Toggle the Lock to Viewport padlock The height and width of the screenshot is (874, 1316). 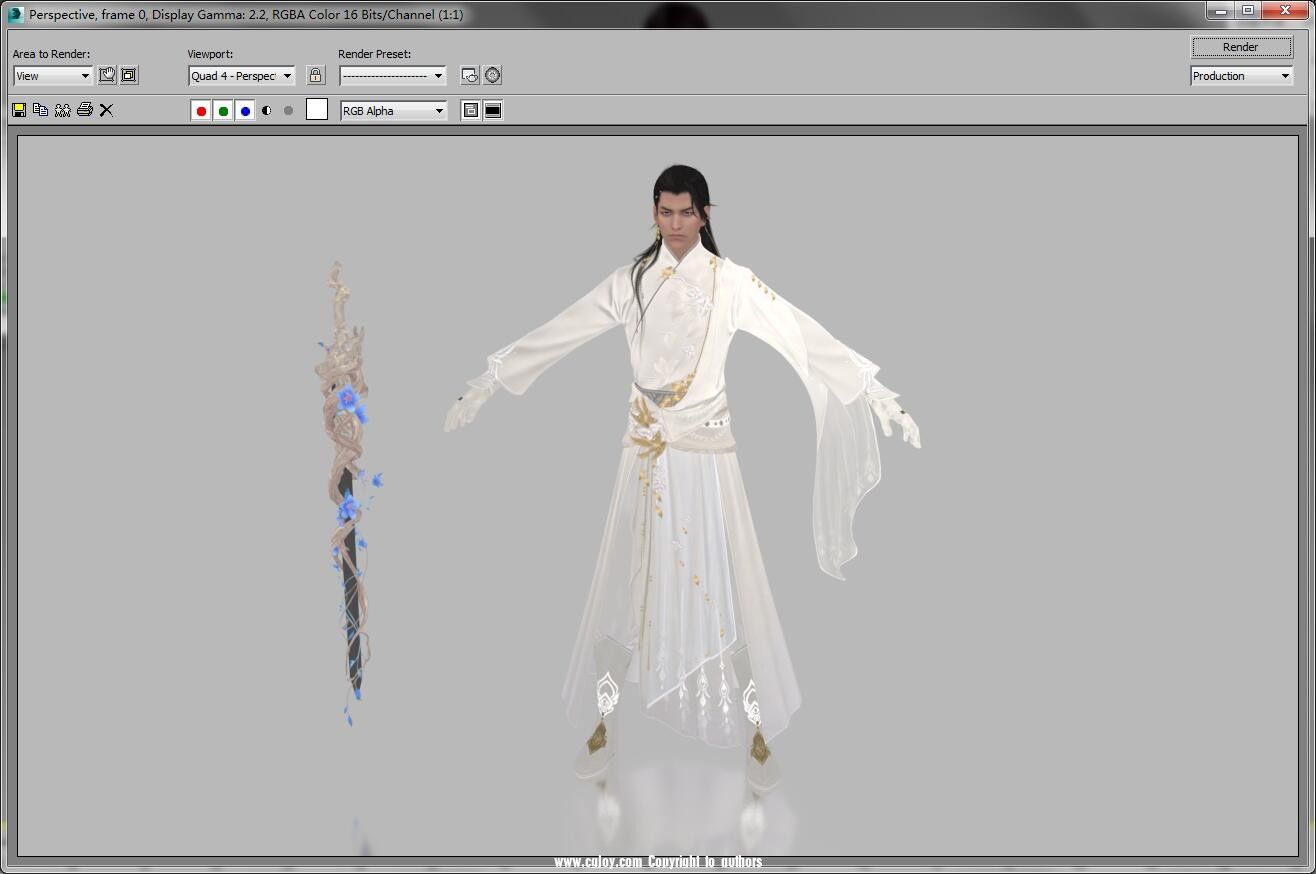[x=315, y=75]
